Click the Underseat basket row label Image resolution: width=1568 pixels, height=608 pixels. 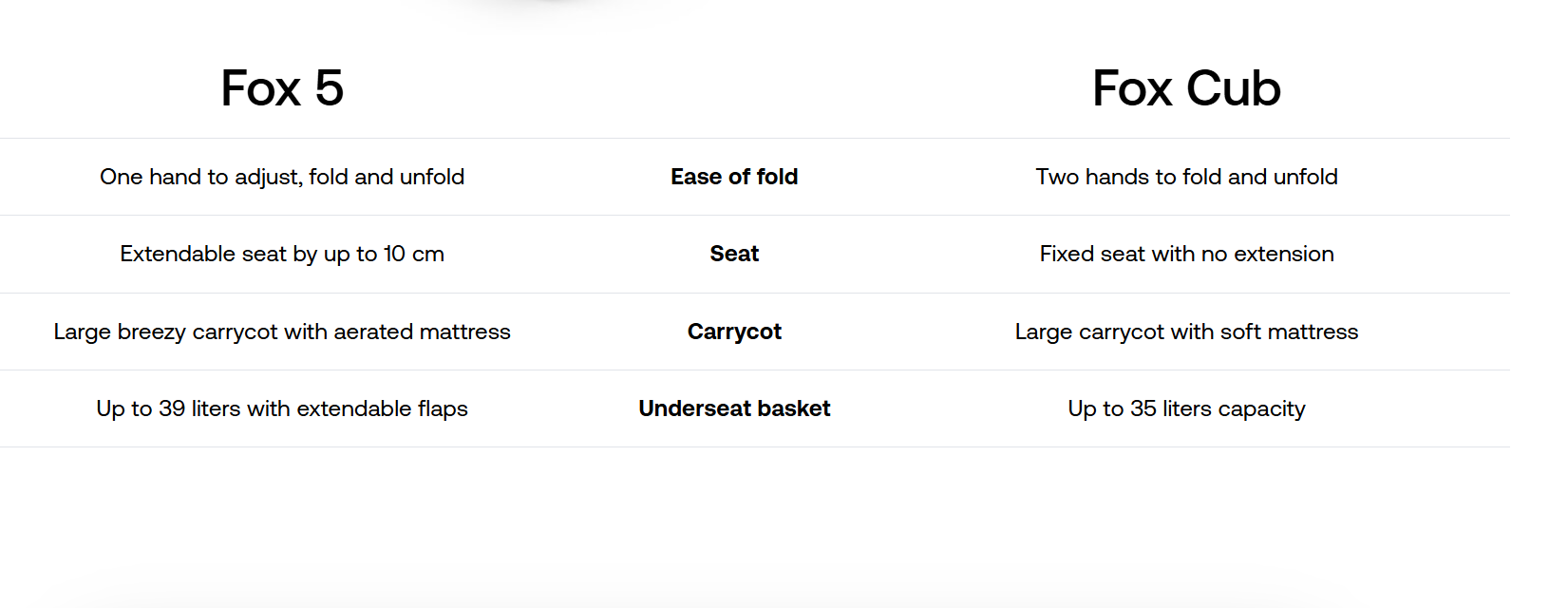pyautogui.click(x=734, y=408)
